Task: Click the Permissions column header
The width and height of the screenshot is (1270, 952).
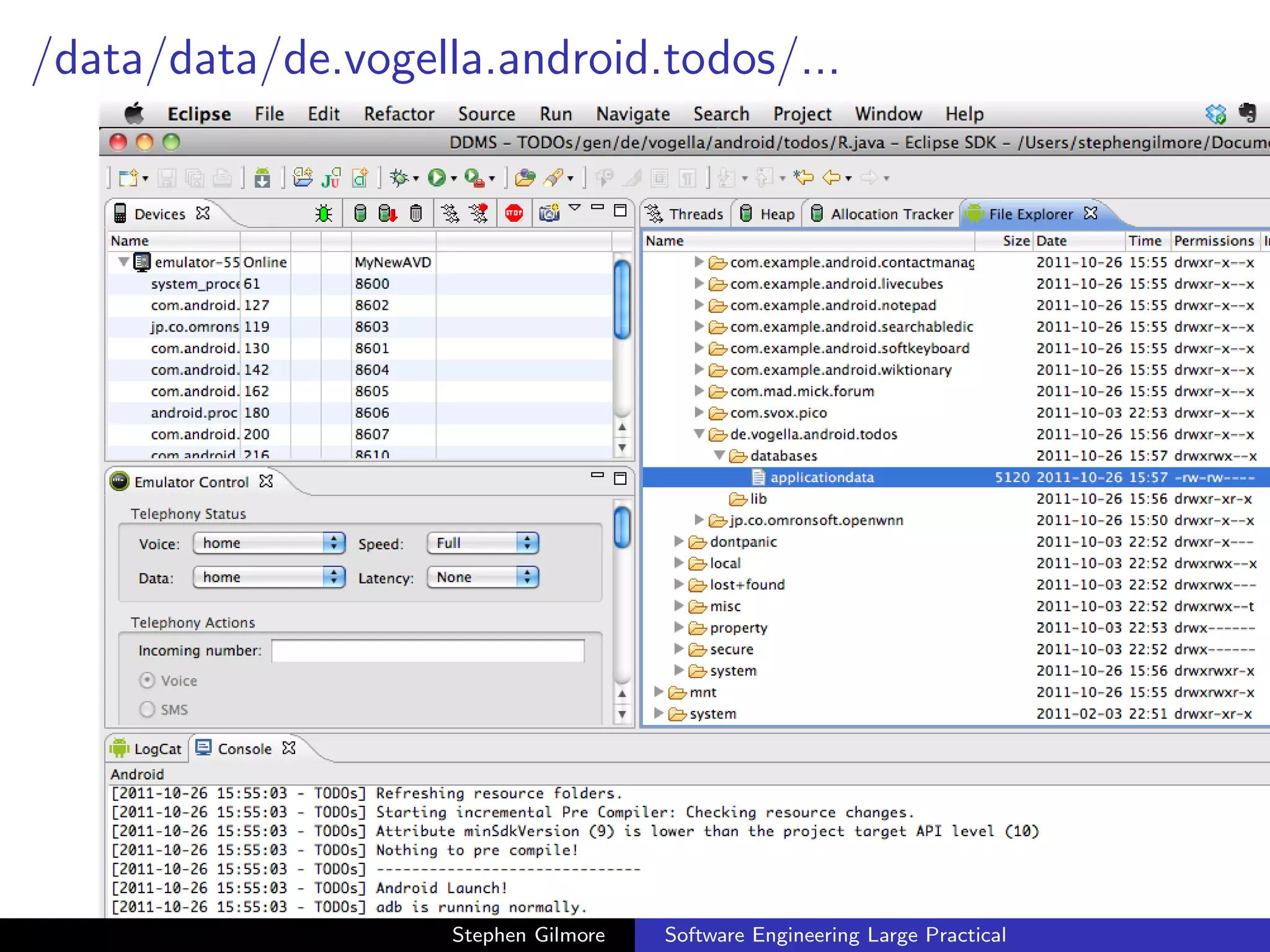Action: [x=1214, y=240]
